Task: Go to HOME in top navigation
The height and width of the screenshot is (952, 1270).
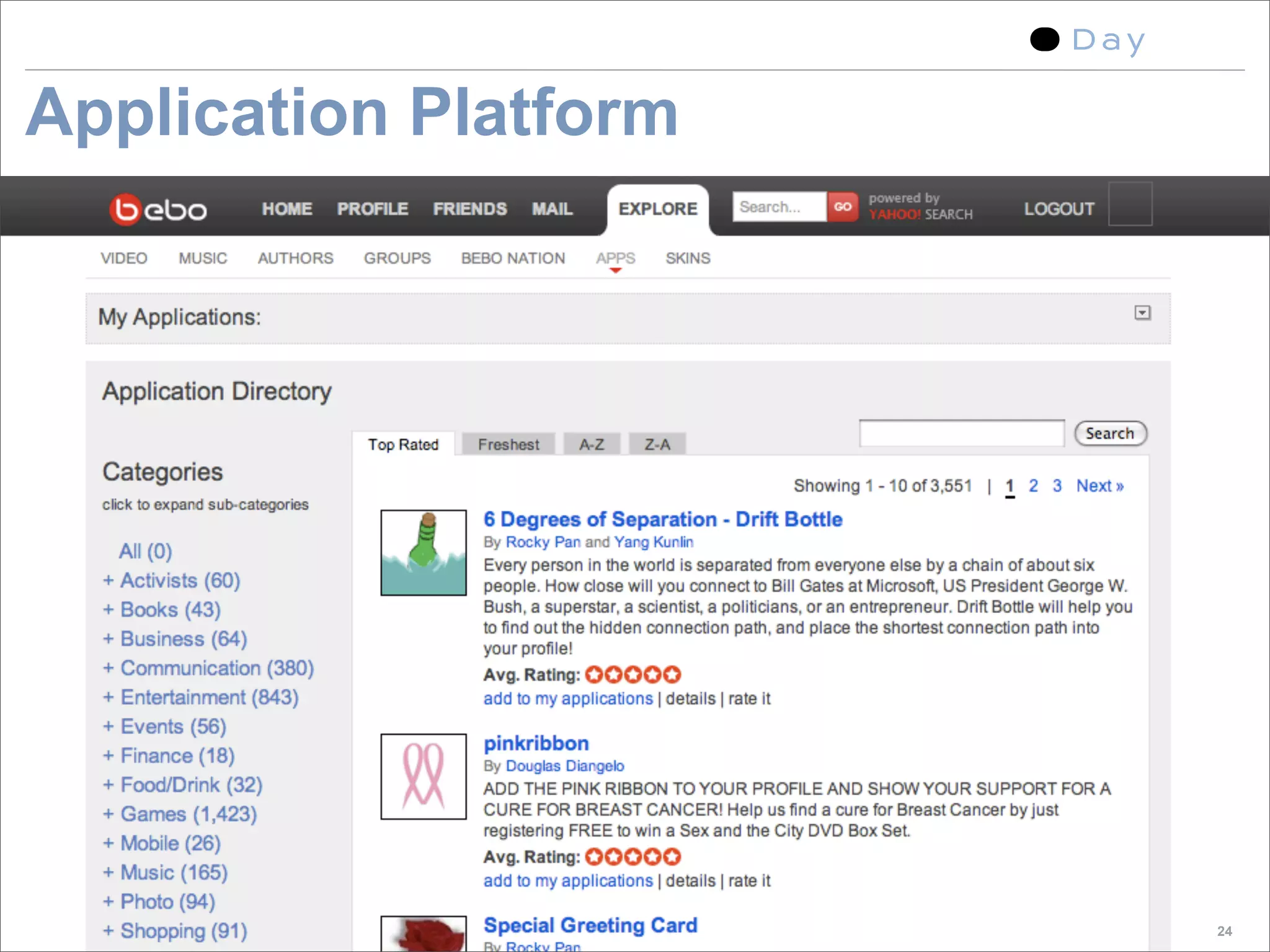Action: pos(286,209)
